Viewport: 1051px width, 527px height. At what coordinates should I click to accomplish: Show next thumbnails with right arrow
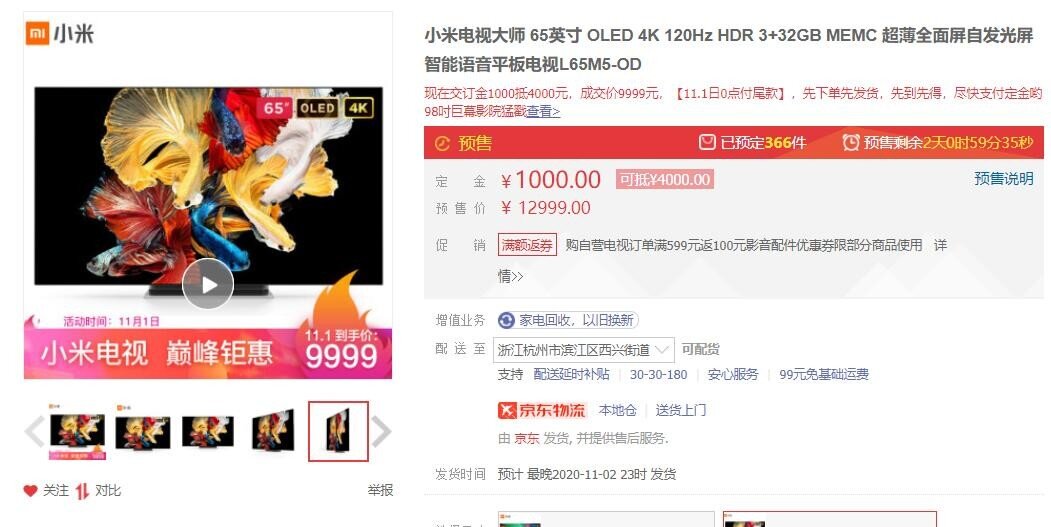(x=381, y=431)
